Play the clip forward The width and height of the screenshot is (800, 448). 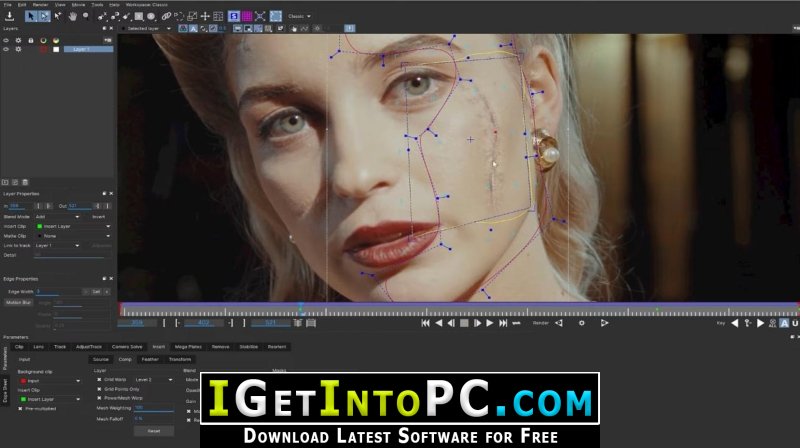[490, 323]
